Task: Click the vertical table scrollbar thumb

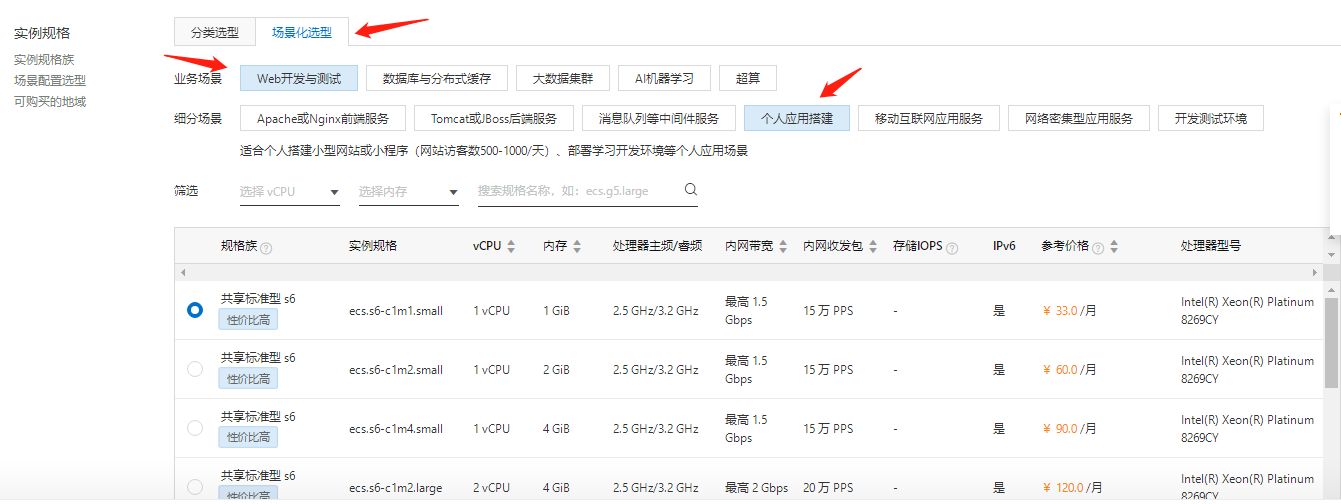Action: pos(1331,342)
